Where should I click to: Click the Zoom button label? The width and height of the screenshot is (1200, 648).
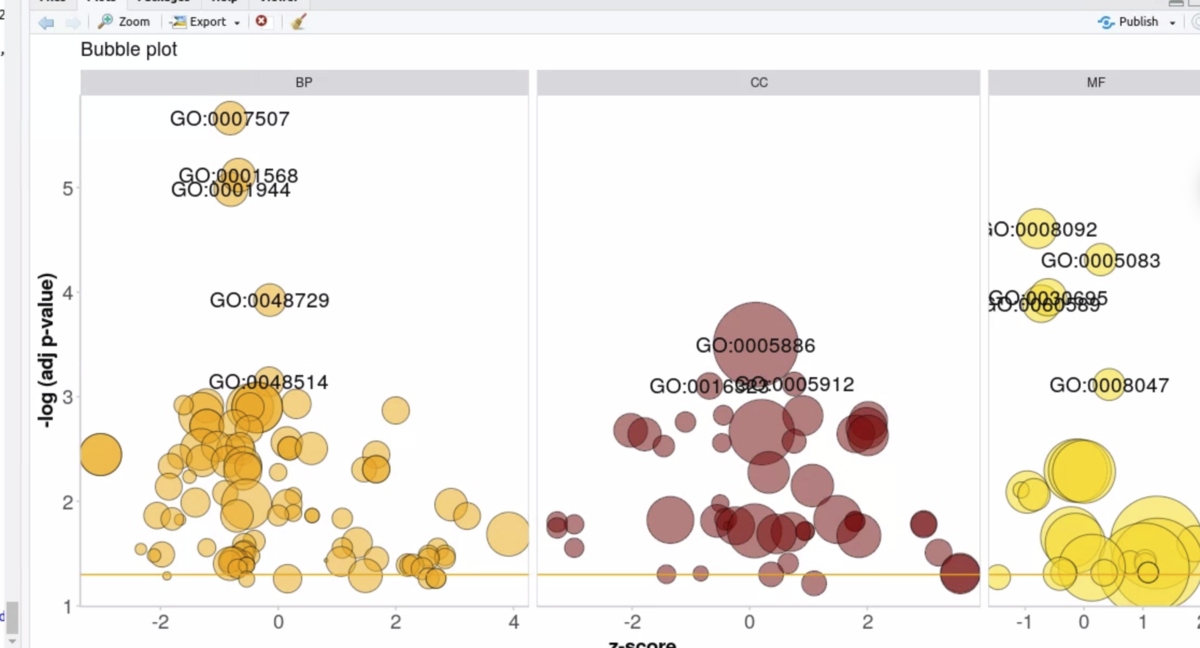pyautogui.click(x=134, y=21)
